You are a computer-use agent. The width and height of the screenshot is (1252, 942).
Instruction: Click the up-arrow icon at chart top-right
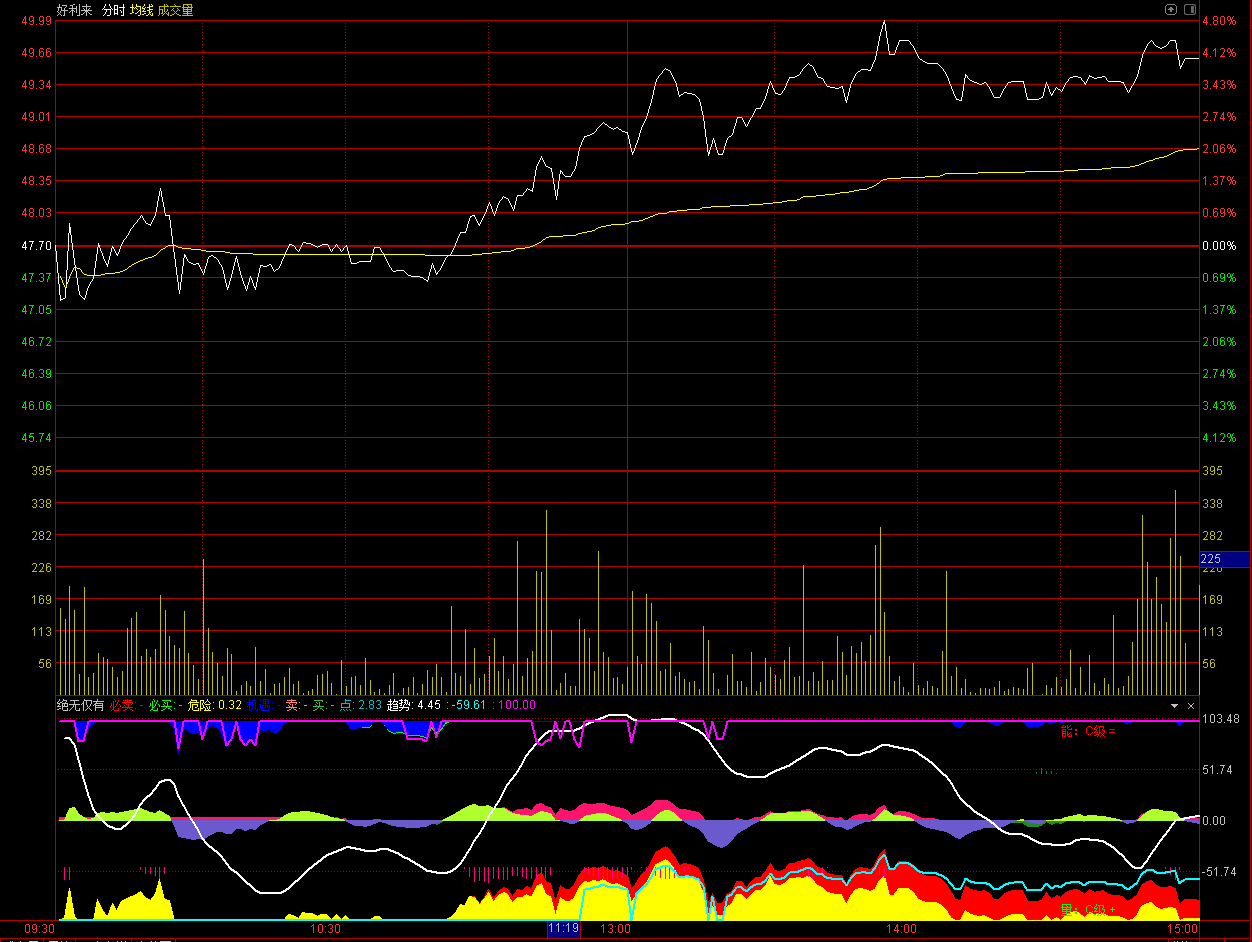click(x=1171, y=9)
